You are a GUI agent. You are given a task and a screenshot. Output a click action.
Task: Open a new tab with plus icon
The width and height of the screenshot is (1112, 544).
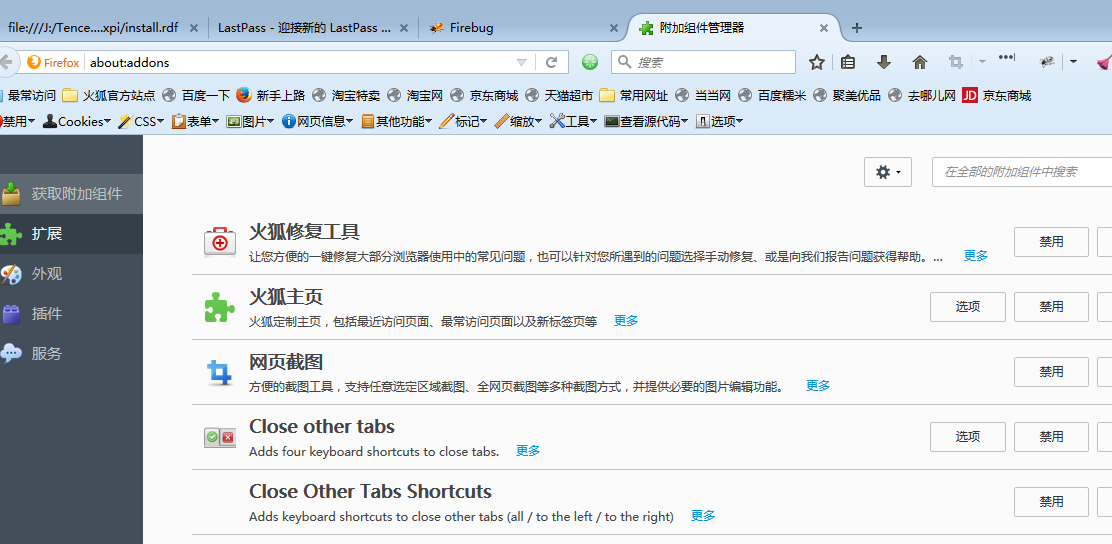(857, 28)
